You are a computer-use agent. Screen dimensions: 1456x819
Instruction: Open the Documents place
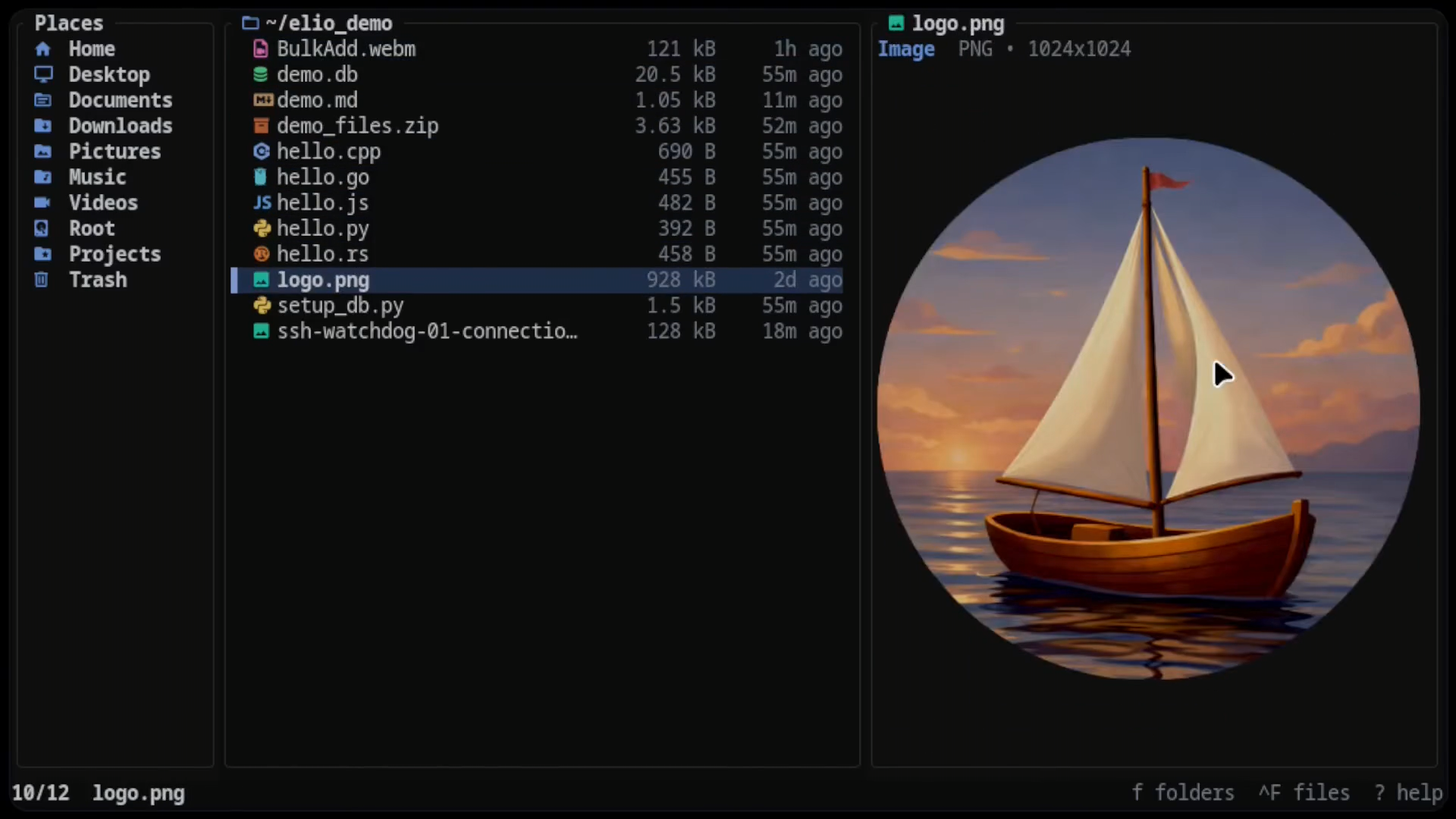[121, 100]
